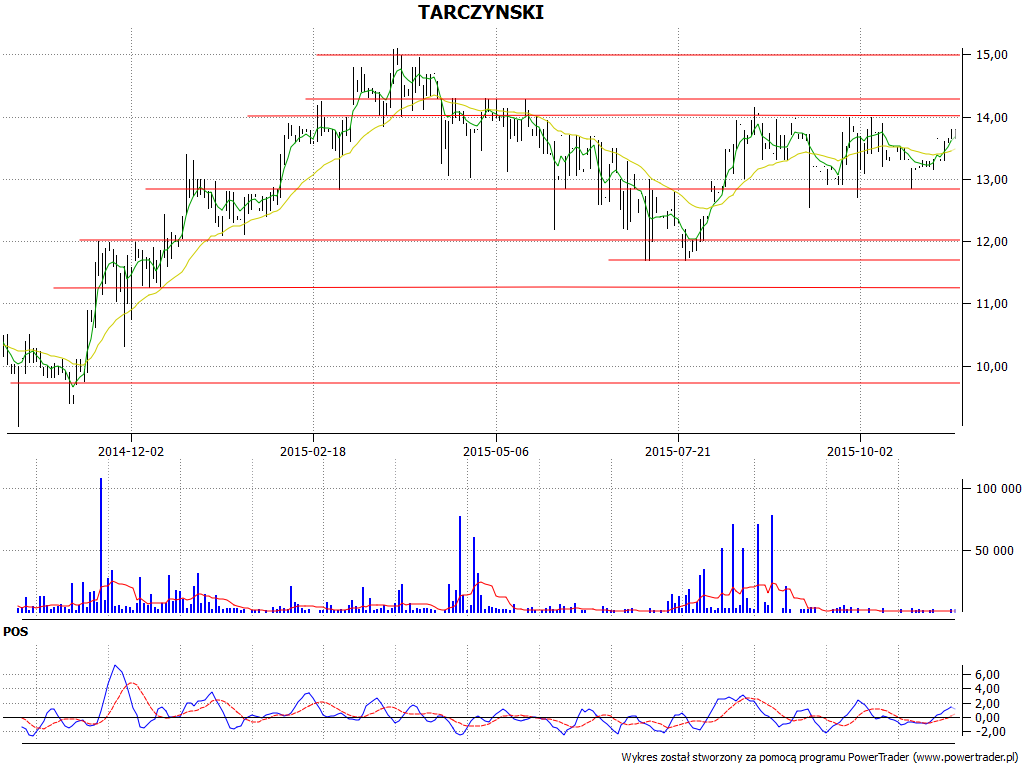1024x768 pixels.
Task: Click the 2014-12-02 date label
Action: click(x=131, y=451)
